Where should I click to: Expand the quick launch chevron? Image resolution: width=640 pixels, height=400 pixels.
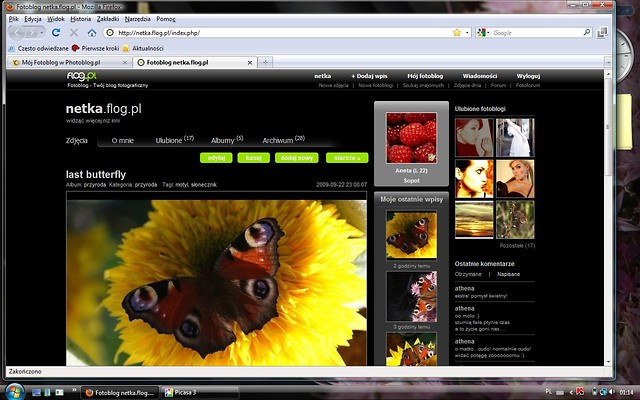pos(74,390)
